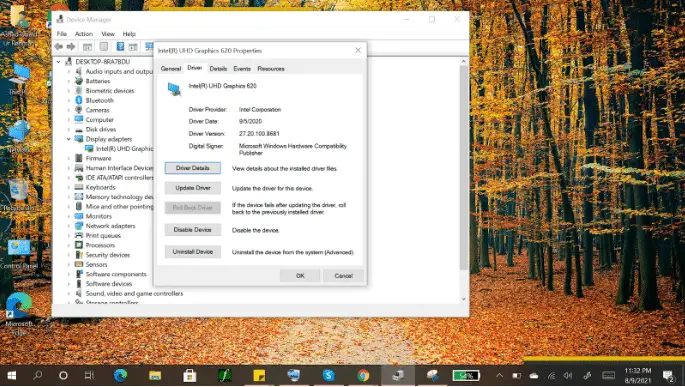Click the volume icon in system tray

click(568, 376)
